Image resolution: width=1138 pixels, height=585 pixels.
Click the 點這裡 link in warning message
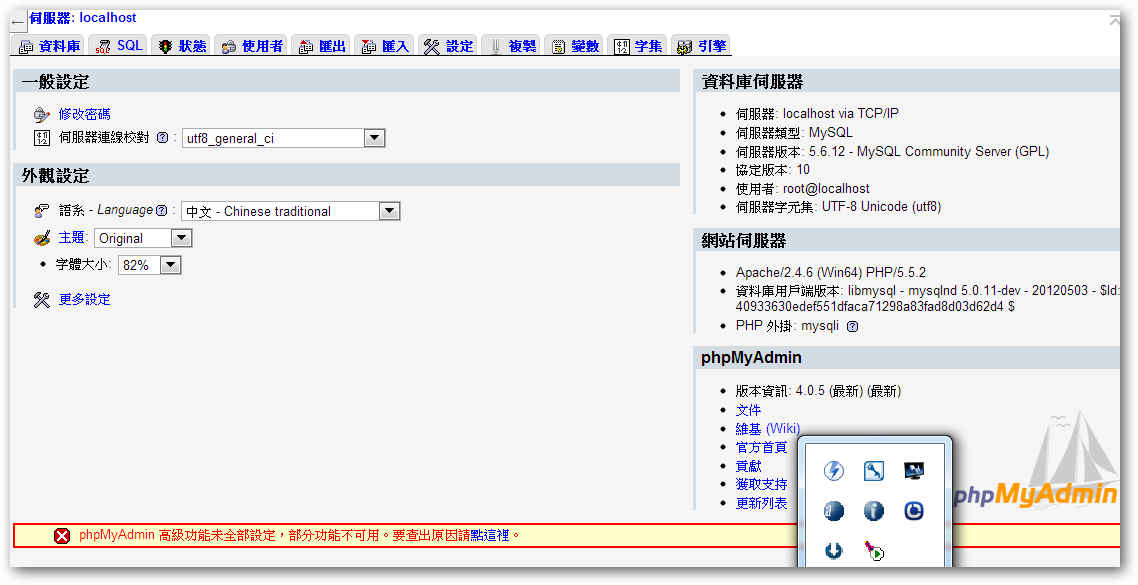[490, 536]
